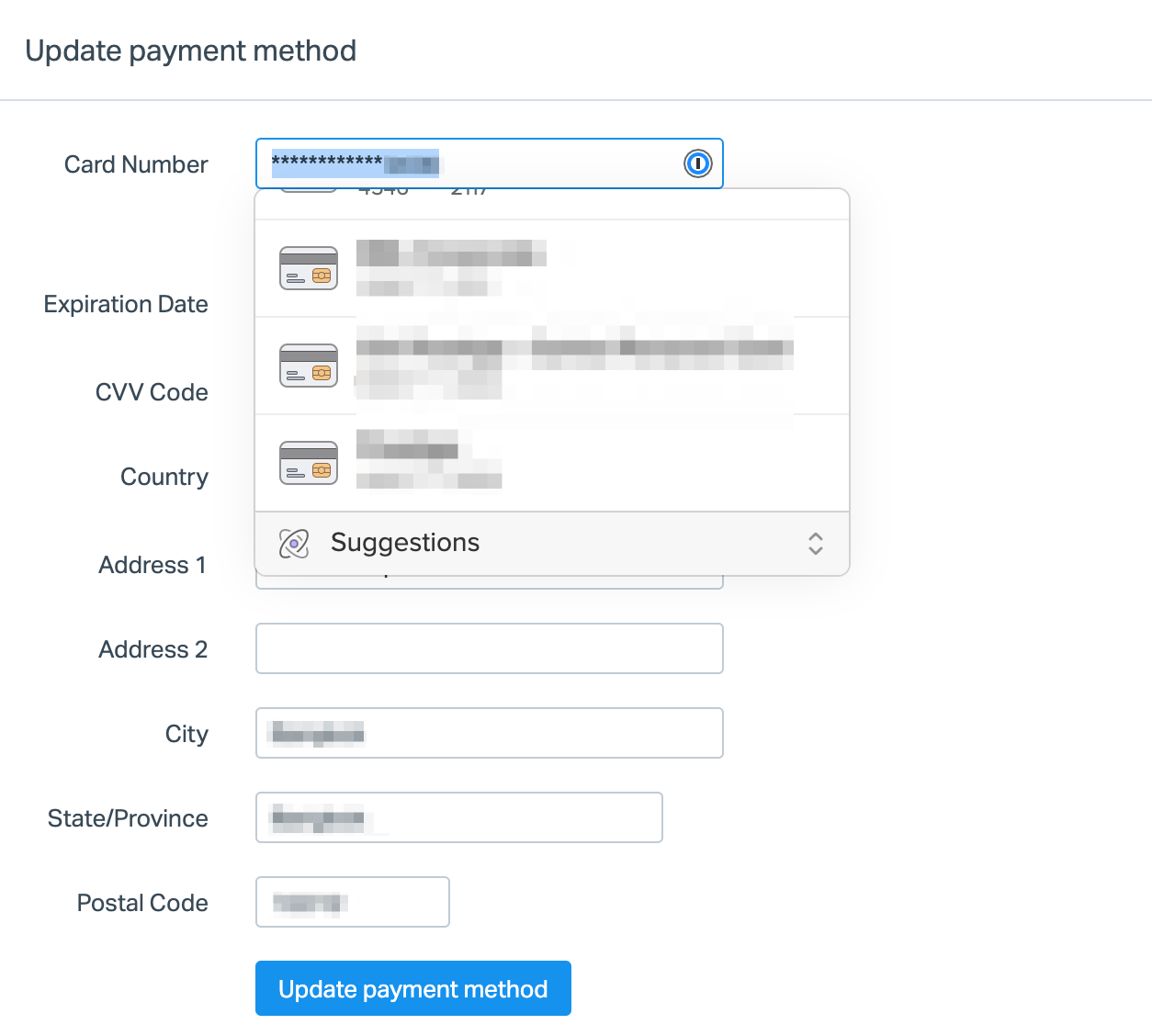Image resolution: width=1152 pixels, height=1036 pixels.
Task: Click the bottom saved credit card icon
Action: pyautogui.click(x=309, y=463)
